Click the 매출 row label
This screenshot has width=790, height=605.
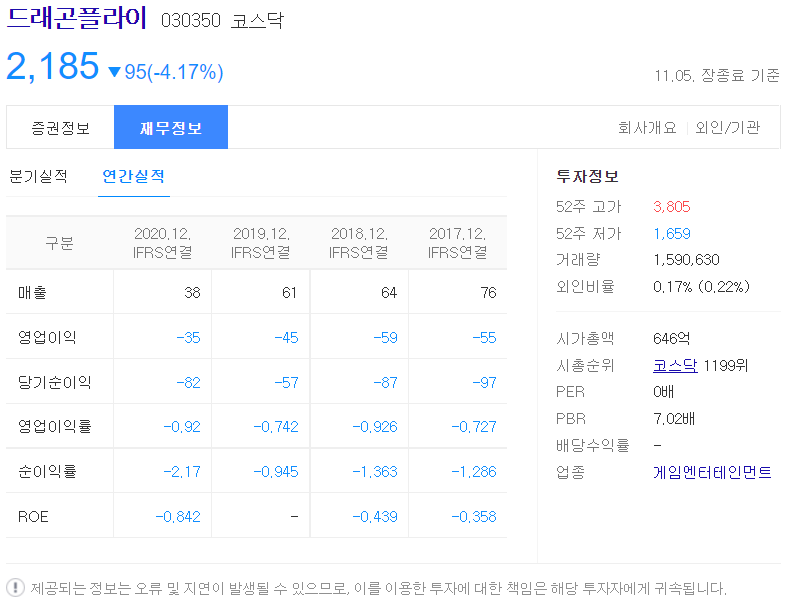(x=32, y=292)
